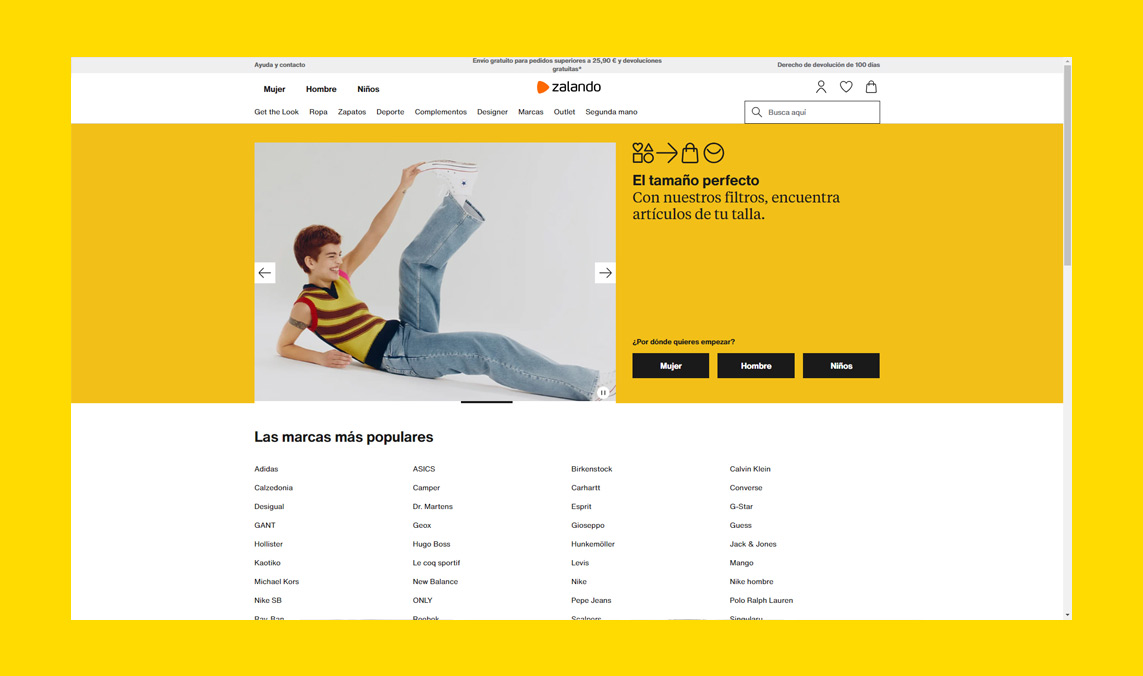Open Kaotiko brand link
The height and width of the screenshot is (676, 1143).
tap(267, 563)
